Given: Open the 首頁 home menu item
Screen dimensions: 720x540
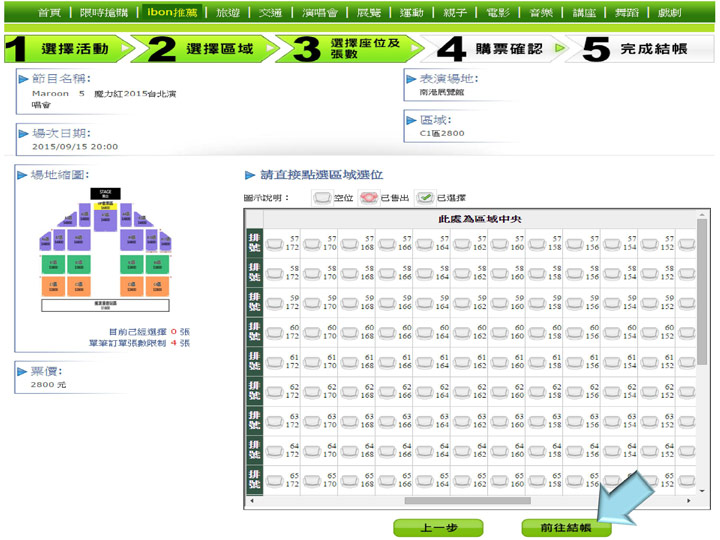Looking at the screenshot, I should click(x=49, y=13).
